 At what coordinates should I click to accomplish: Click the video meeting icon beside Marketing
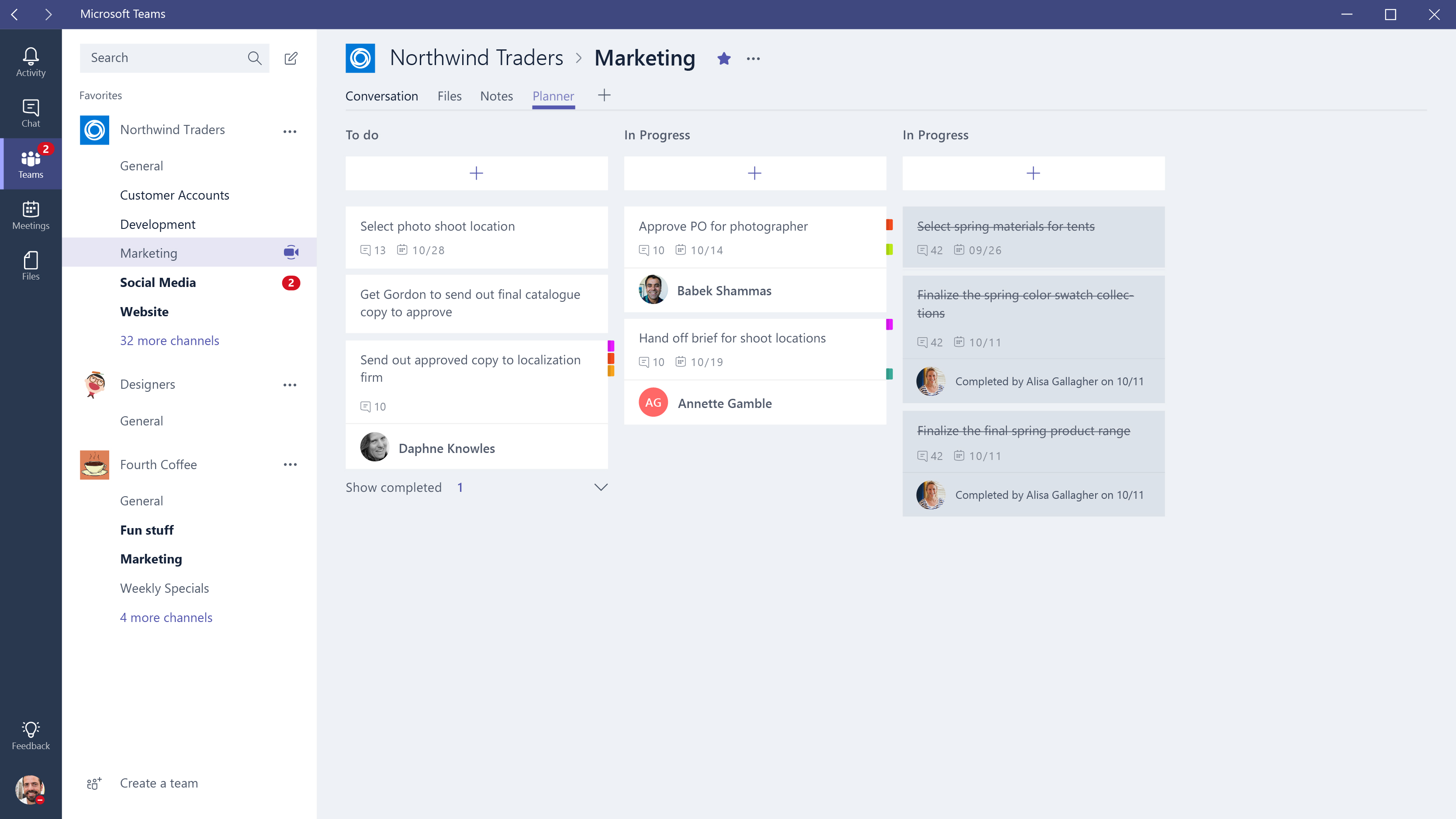[291, 252]
